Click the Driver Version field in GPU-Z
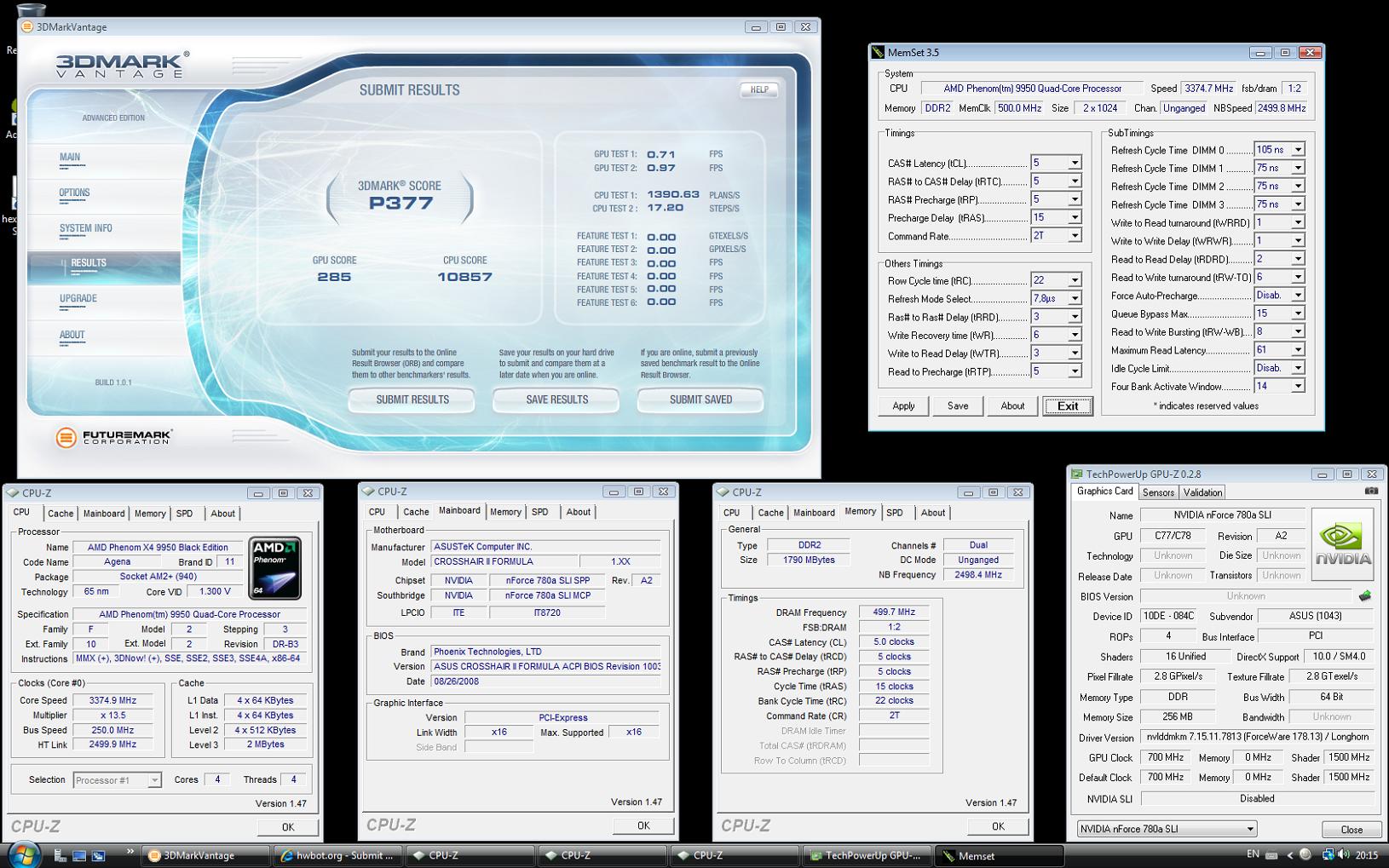 click(1257, 737)
